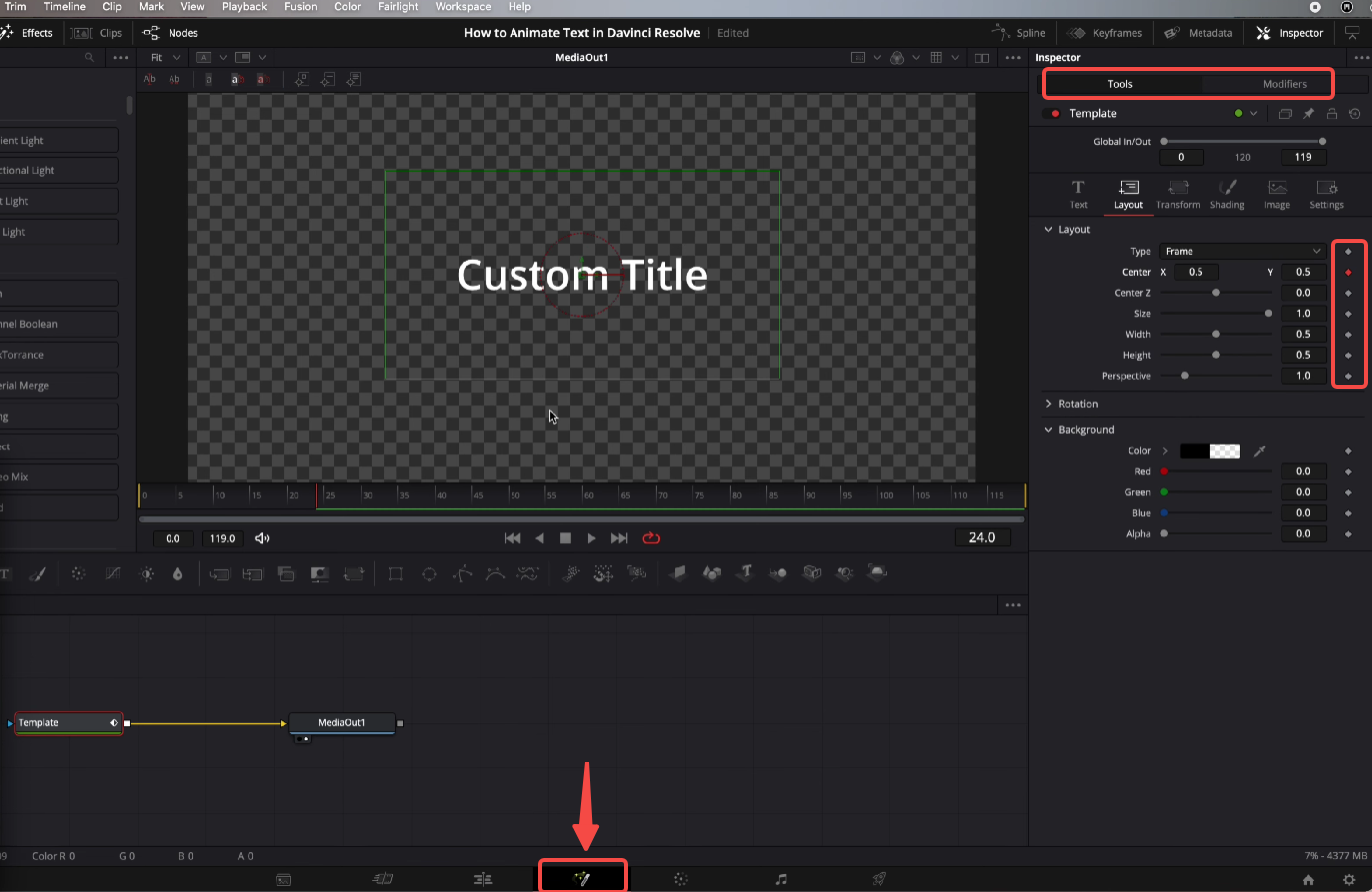Click the Spline button
This screenshot has width=1372, height=892.
pyautogui.click(x=1019, y=32)
